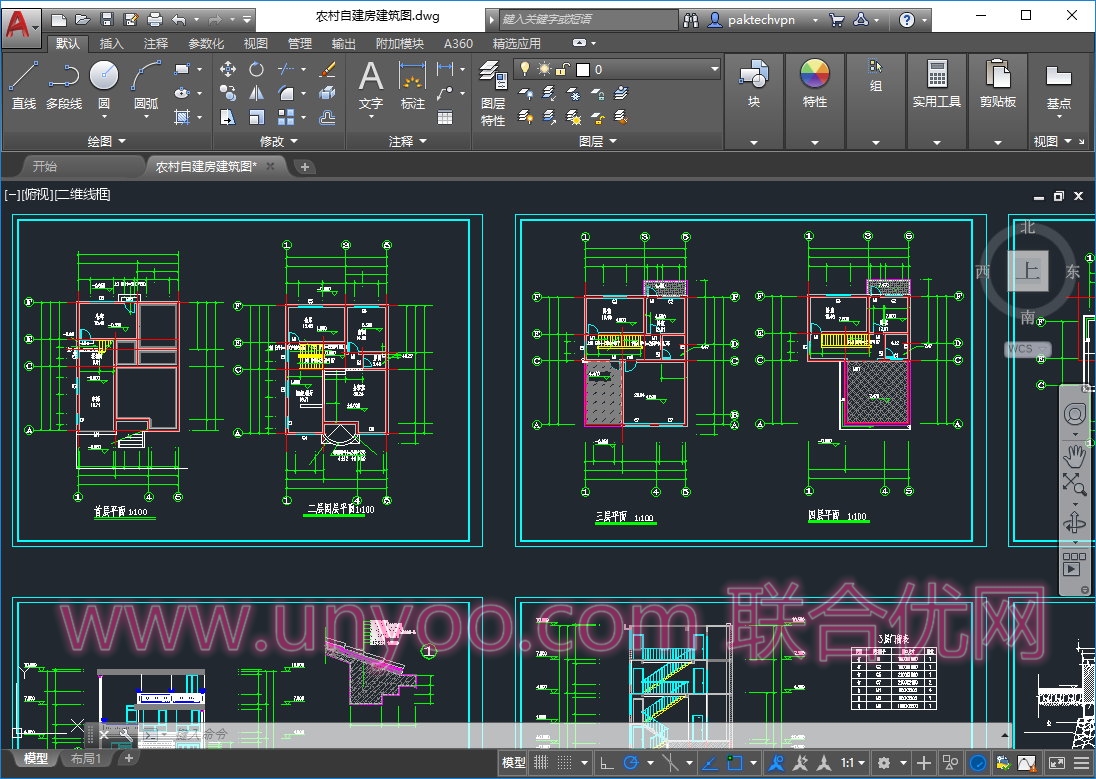Image resolution: width=1096 pixels, height=779 pixels.
Task: Open the 开始 start tab
Action: [x=45, y=166]
